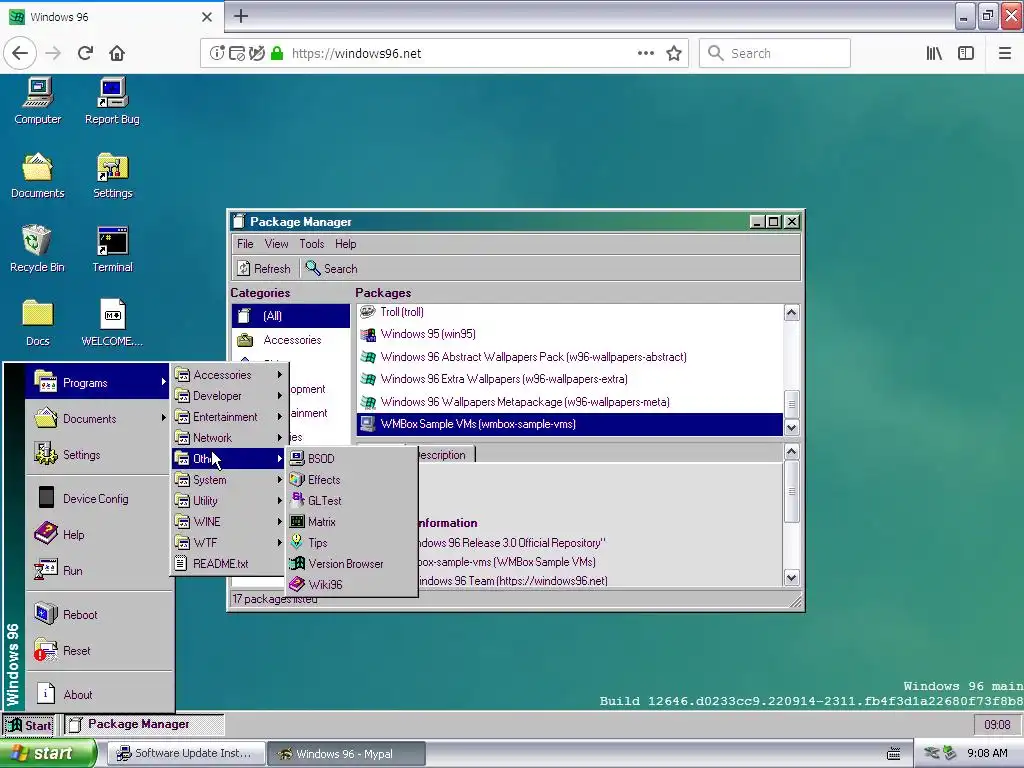This screenshot has height=768, width=1024.
Task: Launch Matrix from the Other submenu
Action: coord(352,521)
